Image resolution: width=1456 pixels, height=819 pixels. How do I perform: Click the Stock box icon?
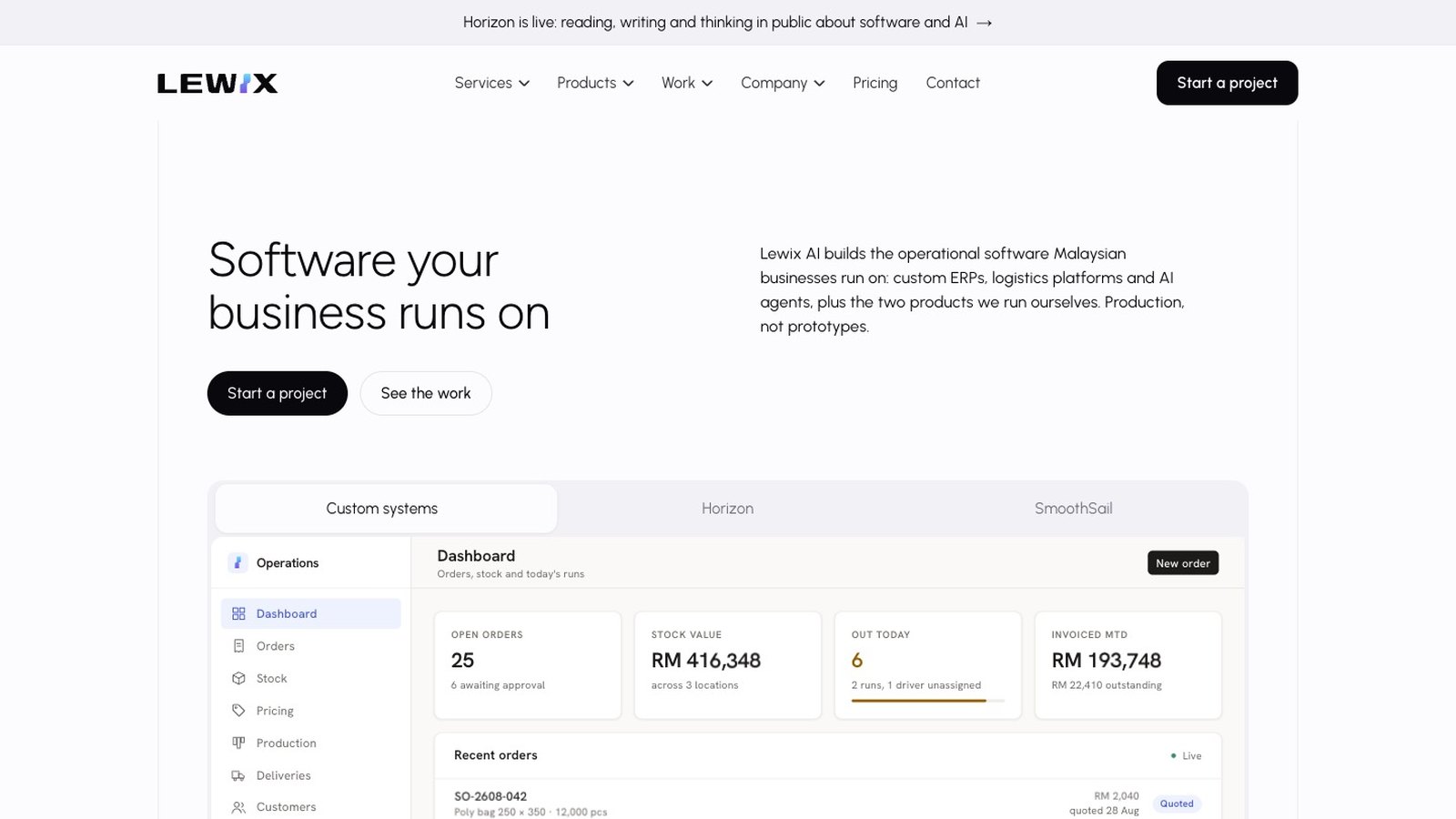pos(238,678)
